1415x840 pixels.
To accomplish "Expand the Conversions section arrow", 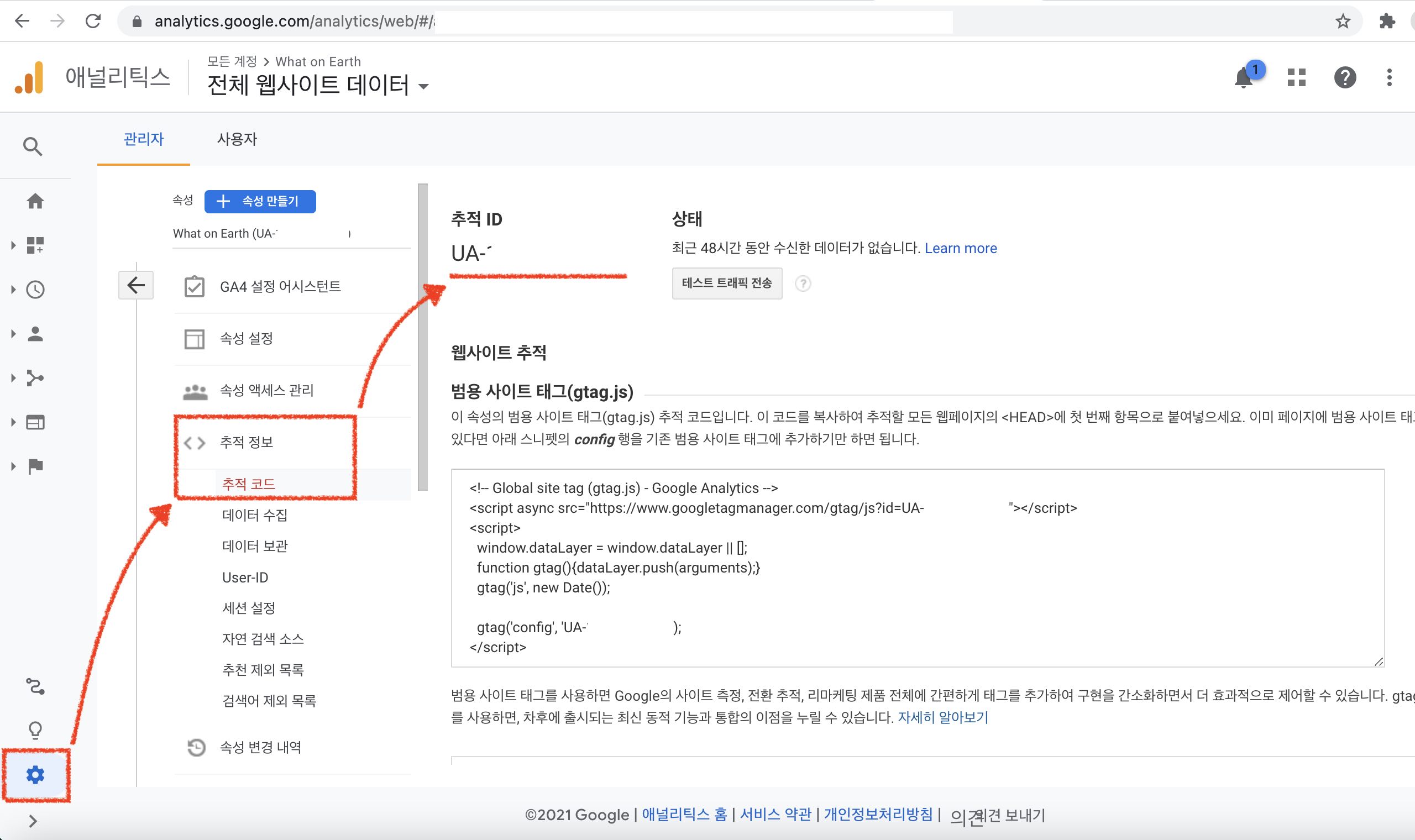I will 13,466.
